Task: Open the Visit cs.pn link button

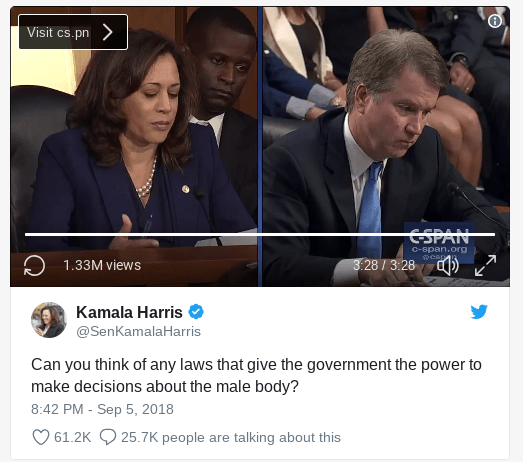Action: pyautogui.click(x=73, y=32)
